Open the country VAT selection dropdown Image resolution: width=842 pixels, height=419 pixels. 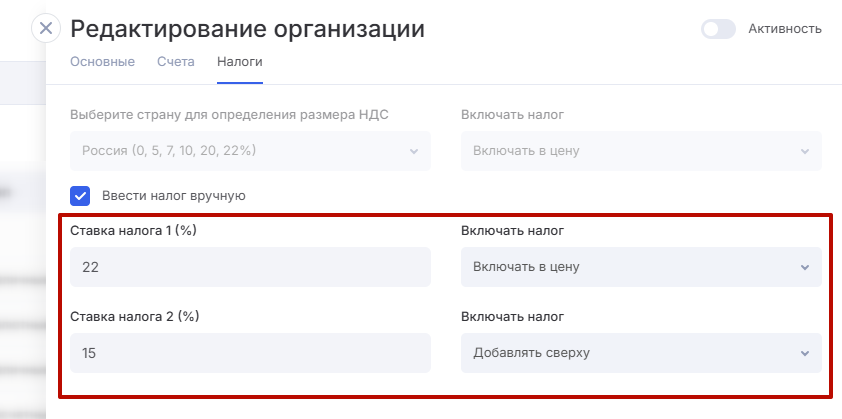[x=240, y=151]
